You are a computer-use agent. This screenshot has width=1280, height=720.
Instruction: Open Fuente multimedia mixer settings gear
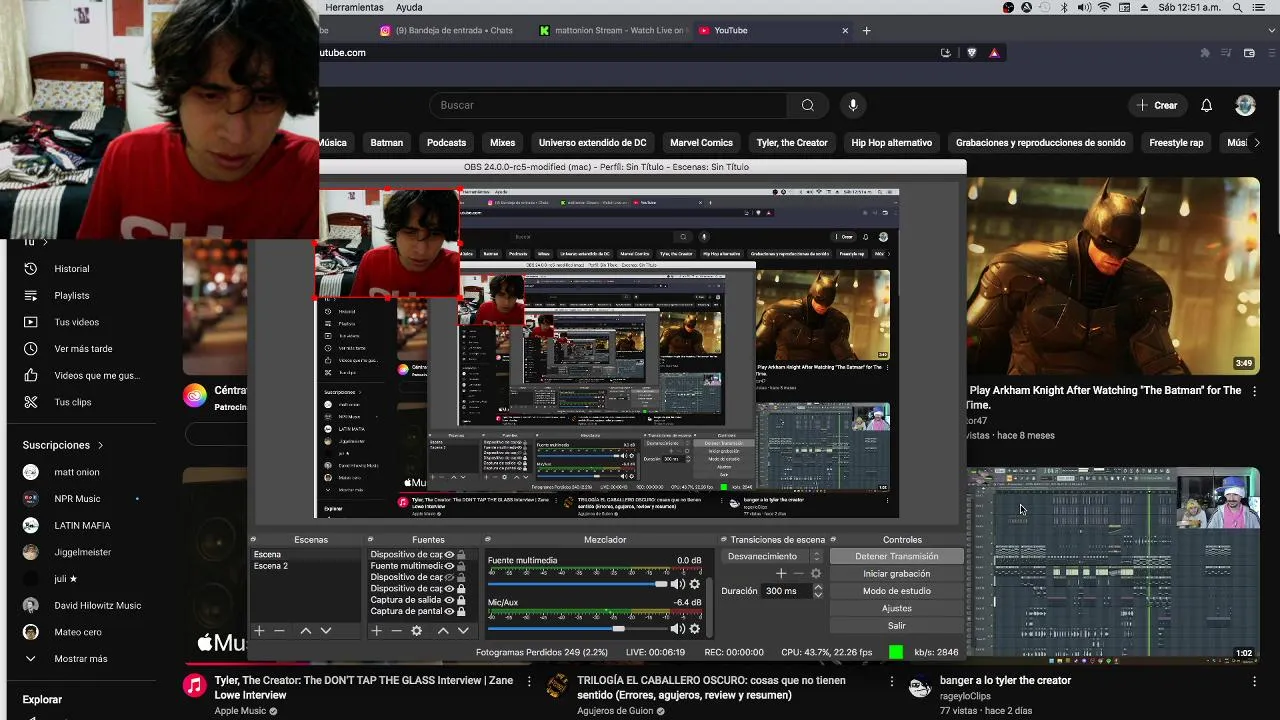click(695, 584)
